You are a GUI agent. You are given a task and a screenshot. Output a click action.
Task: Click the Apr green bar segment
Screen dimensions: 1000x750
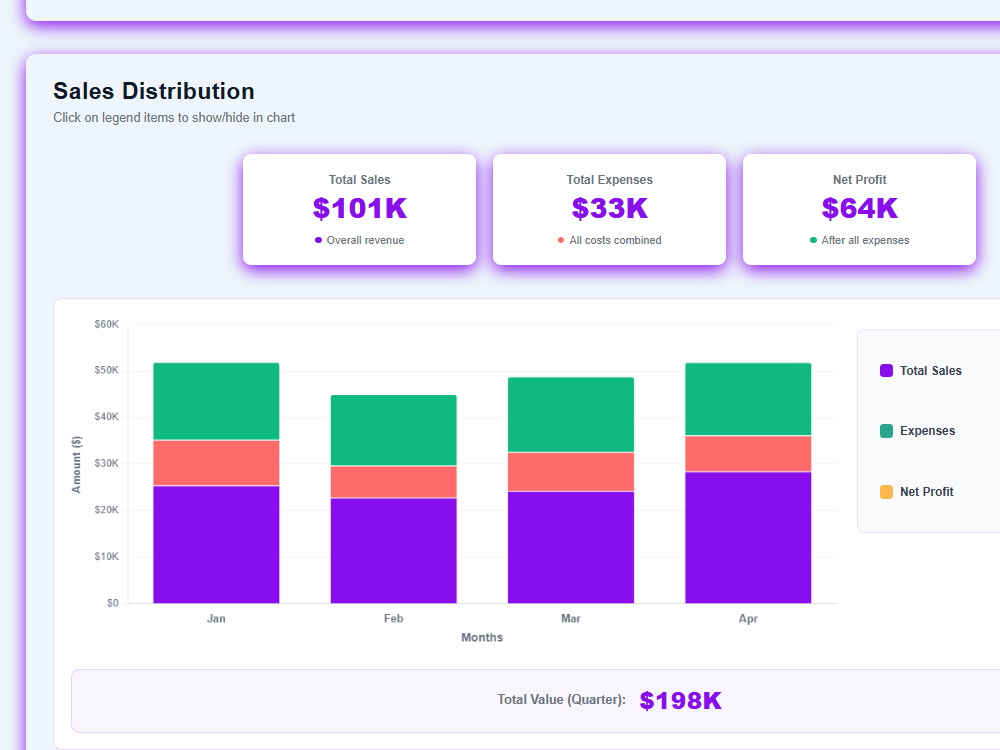(x=748, y=399)
